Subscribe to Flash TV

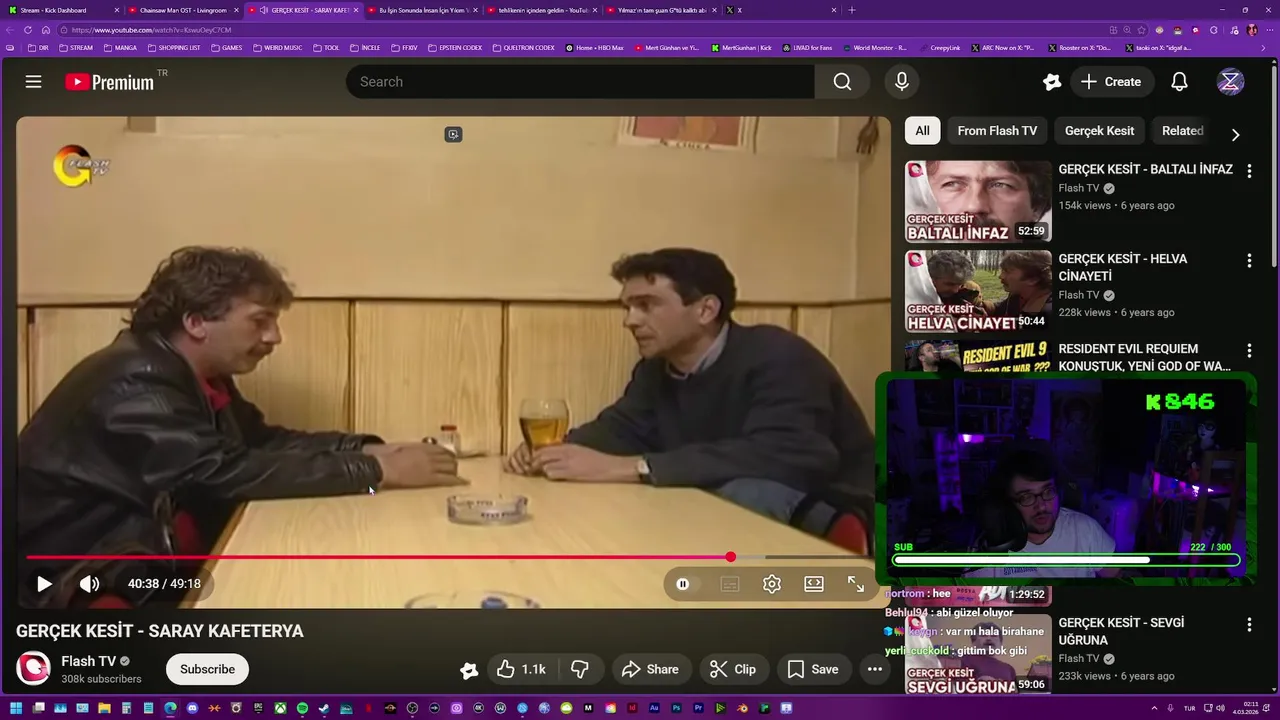point(207,669)
